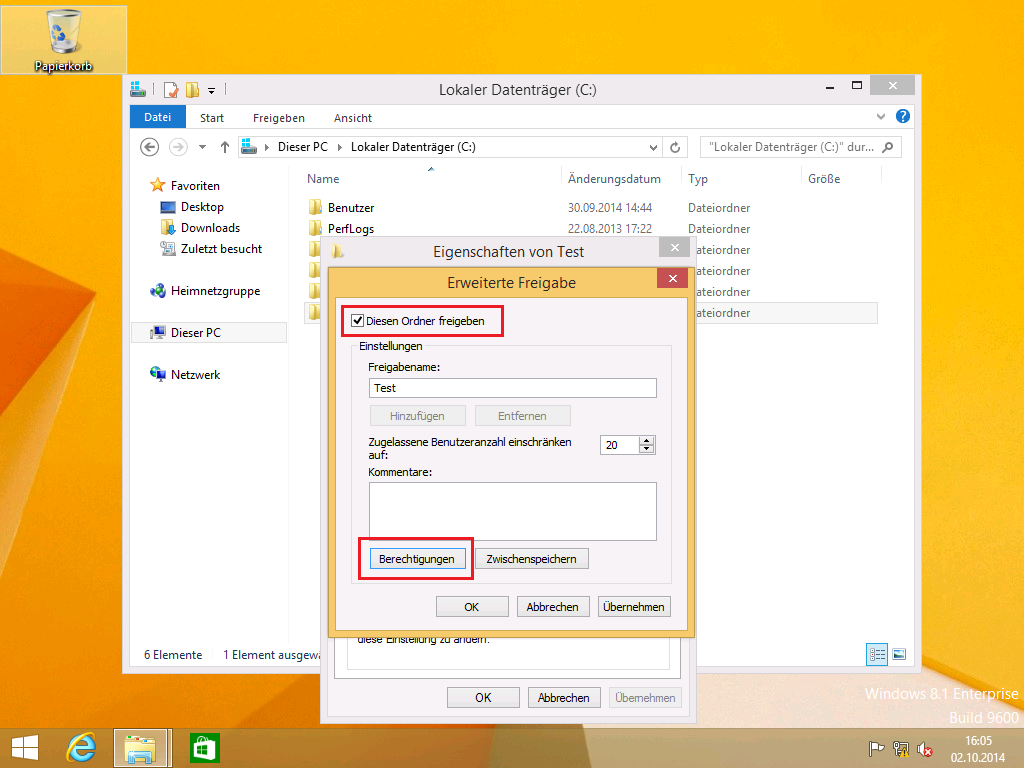Switch to the Freigeben ribbon tab
This screenshot has height=768, width=1024.
point(279,118)
